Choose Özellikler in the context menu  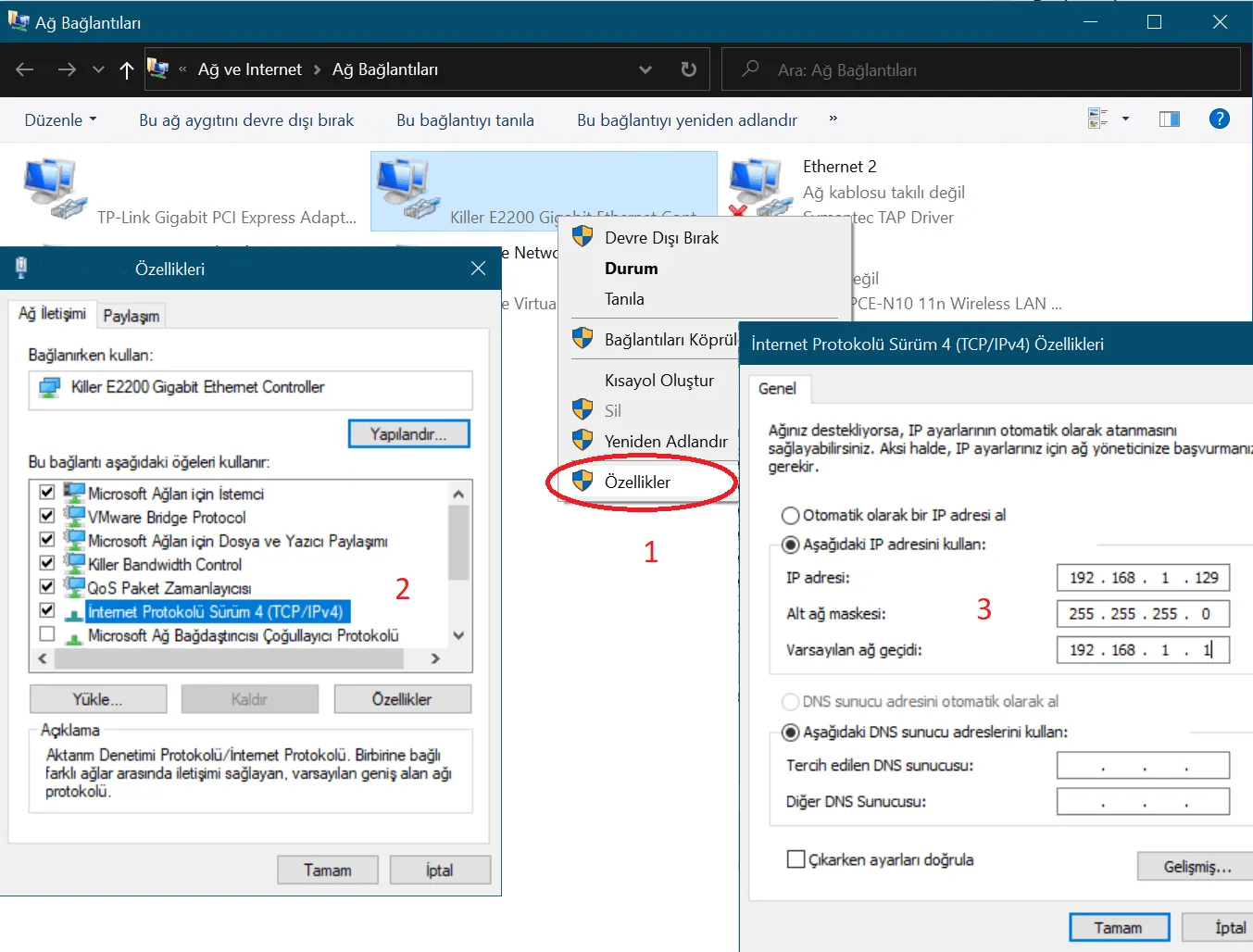click(637, 482)
